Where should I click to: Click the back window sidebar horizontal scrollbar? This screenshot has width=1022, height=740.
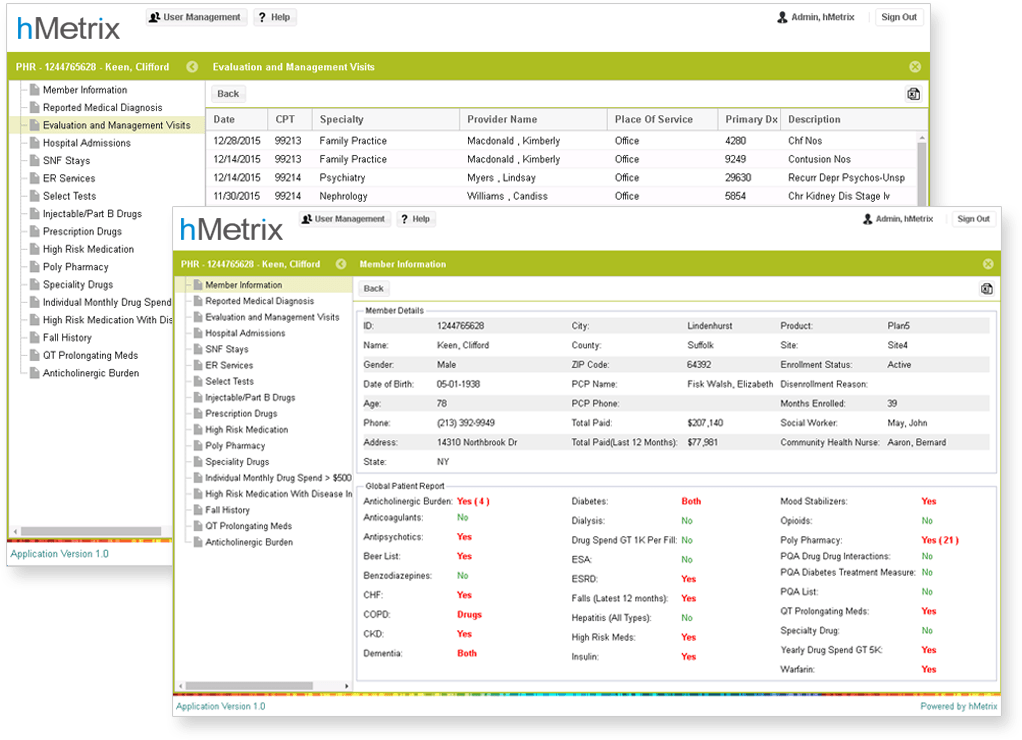[x=91, y=531]
